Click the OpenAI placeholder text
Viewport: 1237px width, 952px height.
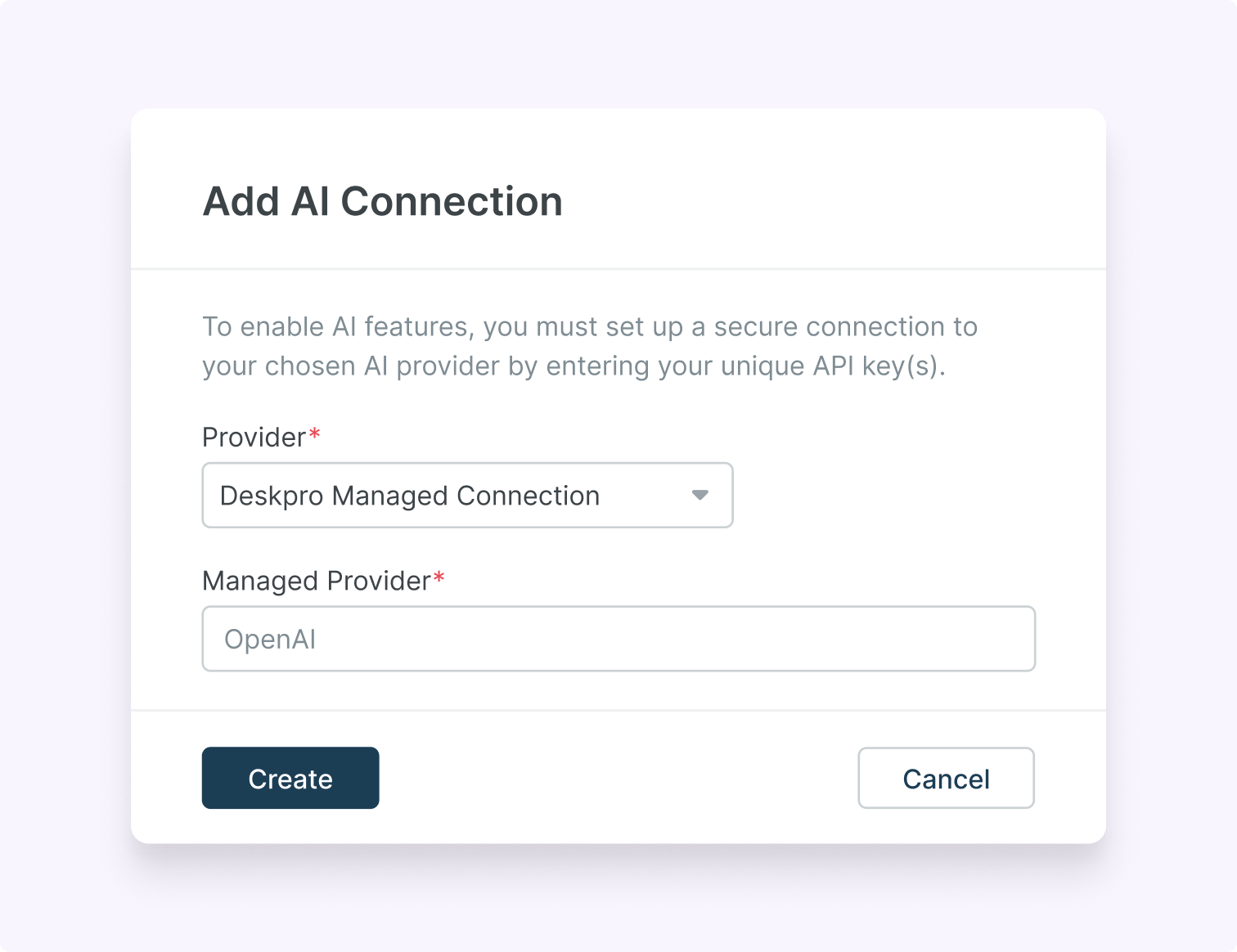[x=270, y=640]
